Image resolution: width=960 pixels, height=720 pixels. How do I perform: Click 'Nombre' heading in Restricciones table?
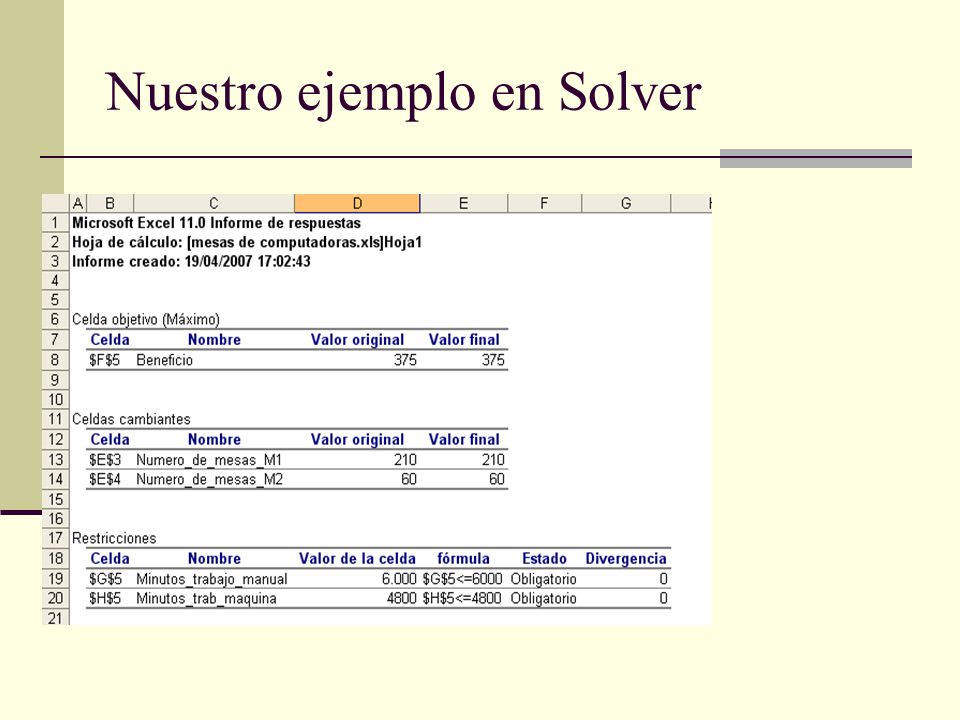pyautogui.click(x=214, y=559)
